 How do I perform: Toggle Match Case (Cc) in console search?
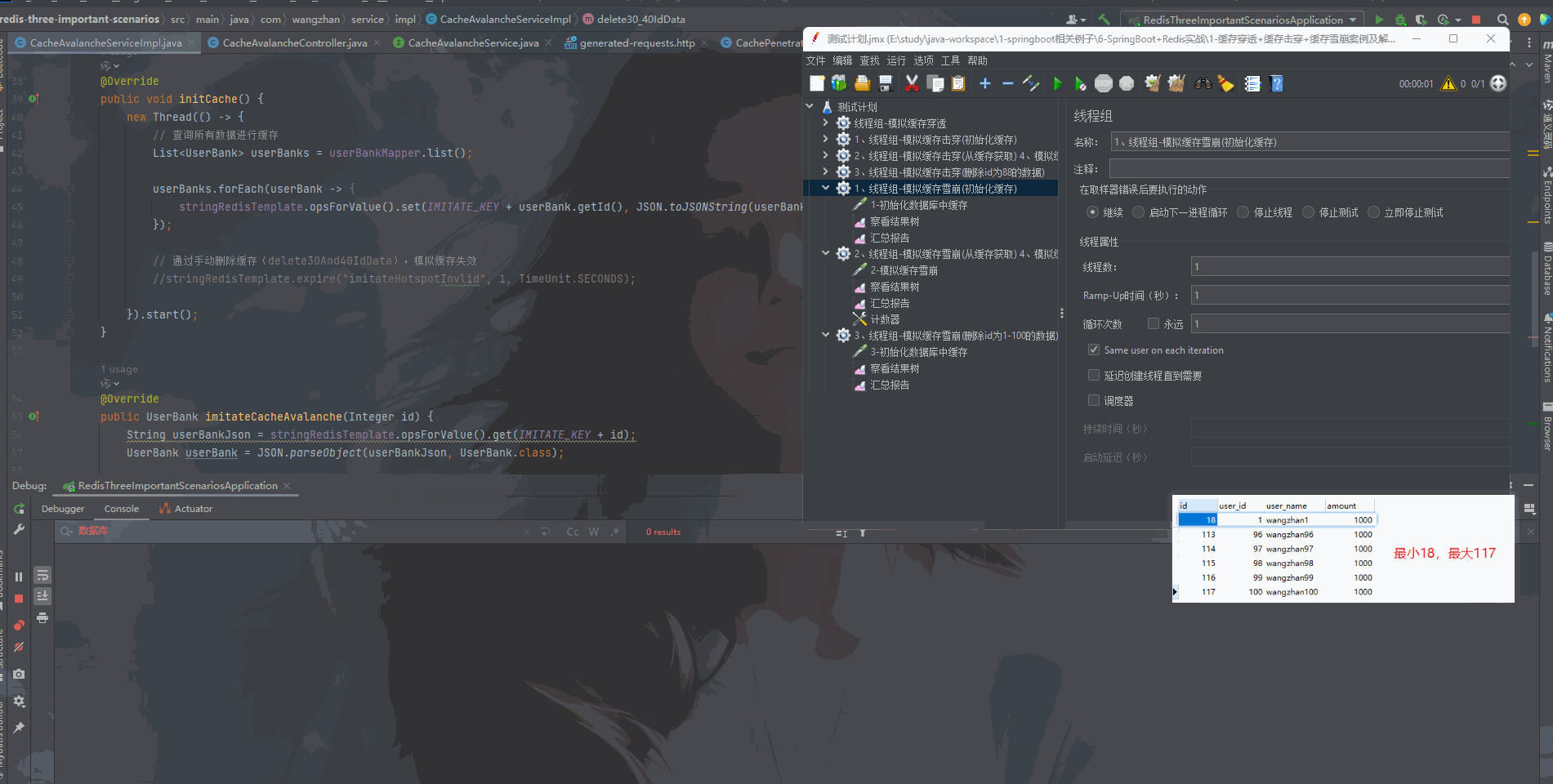tap(573, 532)
